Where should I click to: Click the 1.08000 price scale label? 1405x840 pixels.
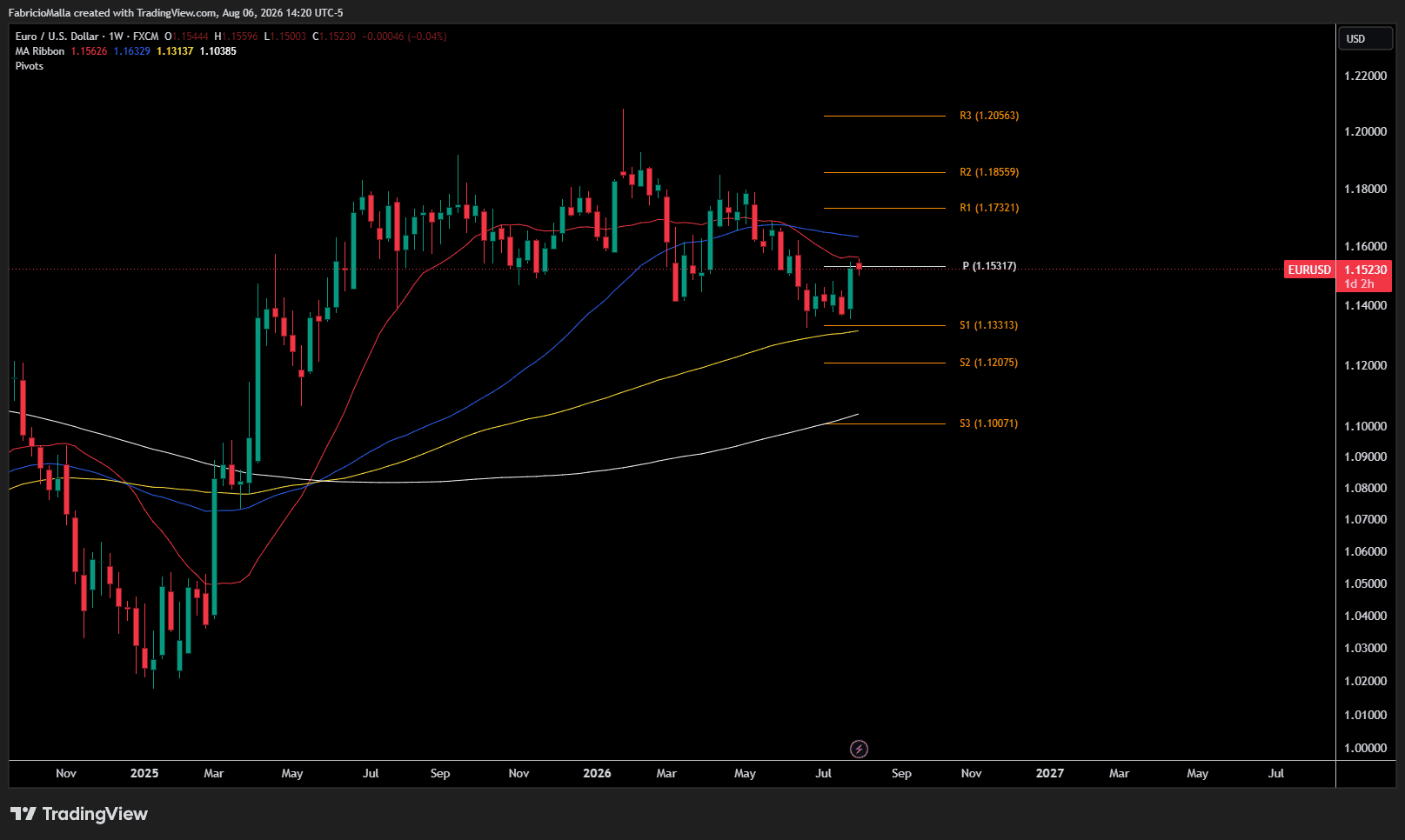point(1365,489)
